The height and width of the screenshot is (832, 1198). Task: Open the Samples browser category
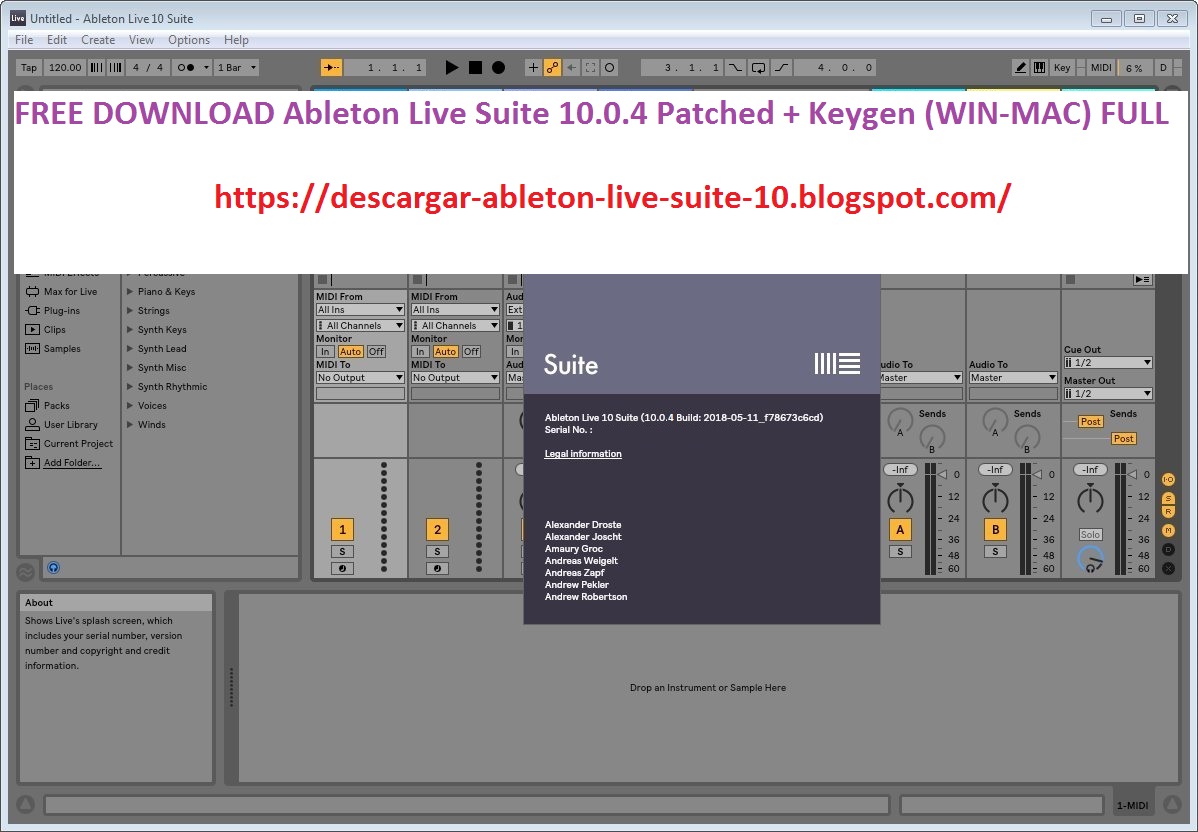tap(53, 348)
